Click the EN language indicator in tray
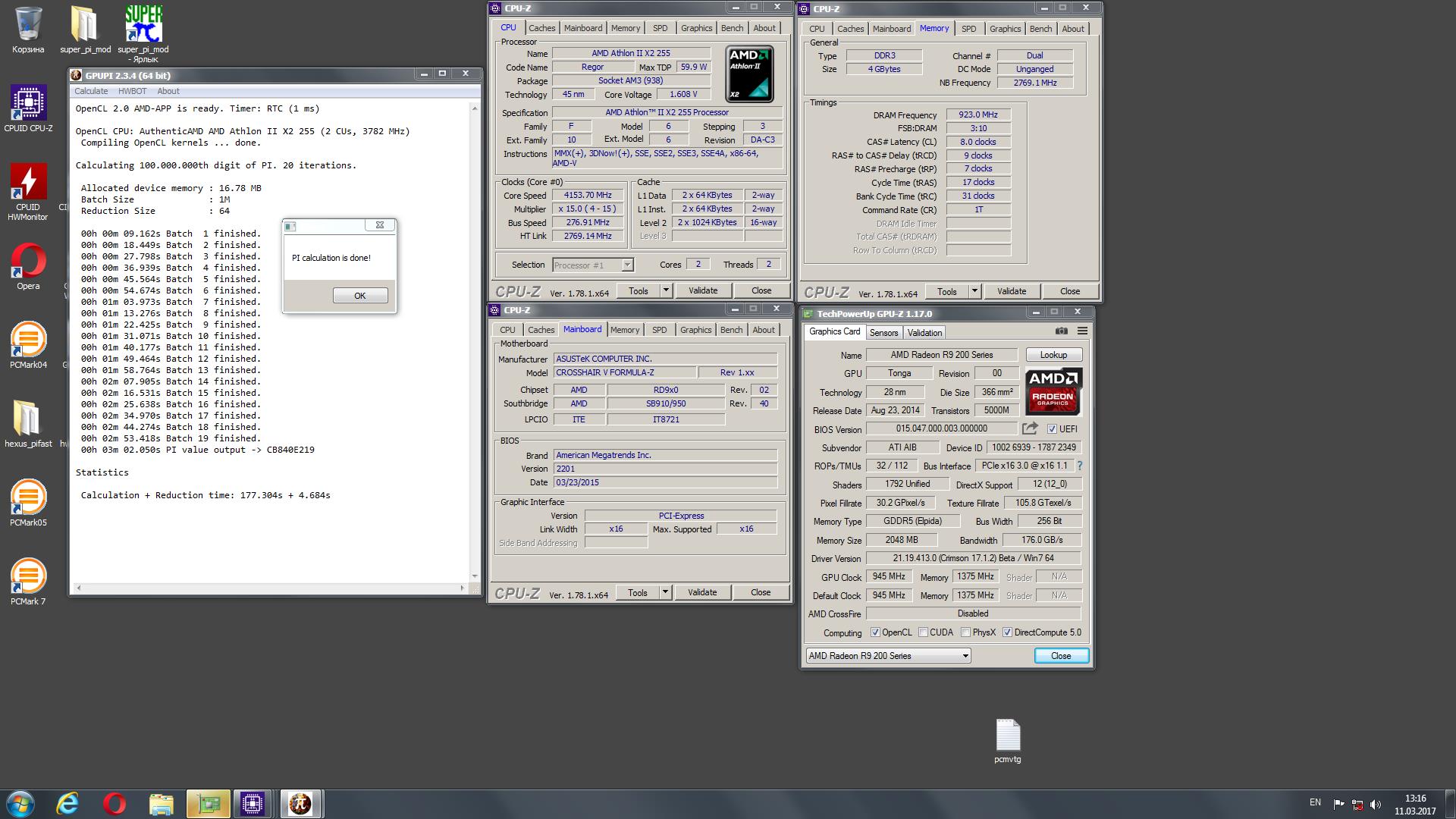This screenshot has height=819, width=1456. (x=1315, y=802)
